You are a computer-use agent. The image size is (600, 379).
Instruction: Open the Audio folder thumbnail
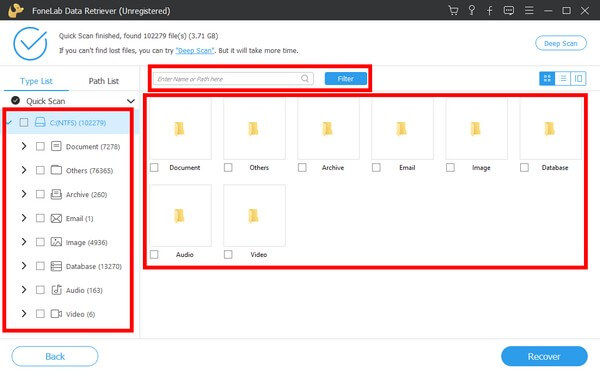[180, 216]
